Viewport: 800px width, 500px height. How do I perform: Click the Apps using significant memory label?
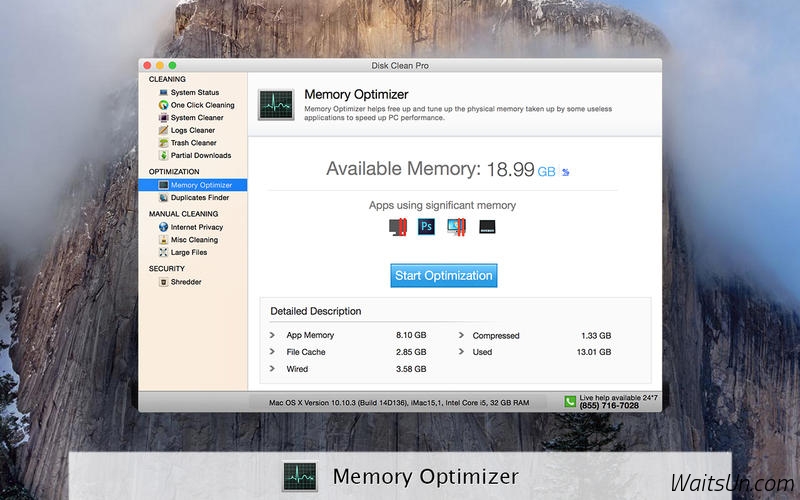coord(442,206)
